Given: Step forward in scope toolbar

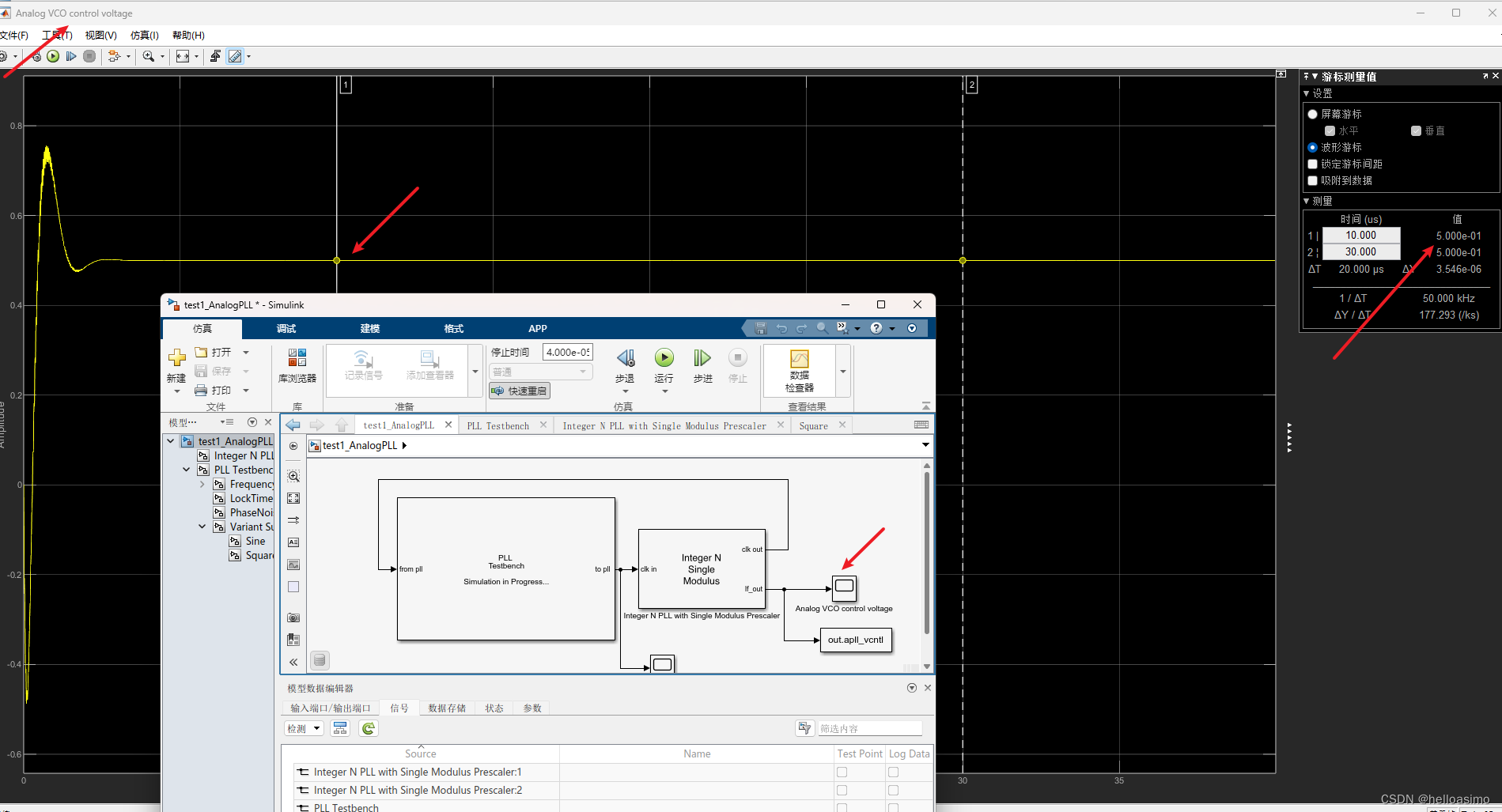Looking at the screenshot, I should point(71,56).
